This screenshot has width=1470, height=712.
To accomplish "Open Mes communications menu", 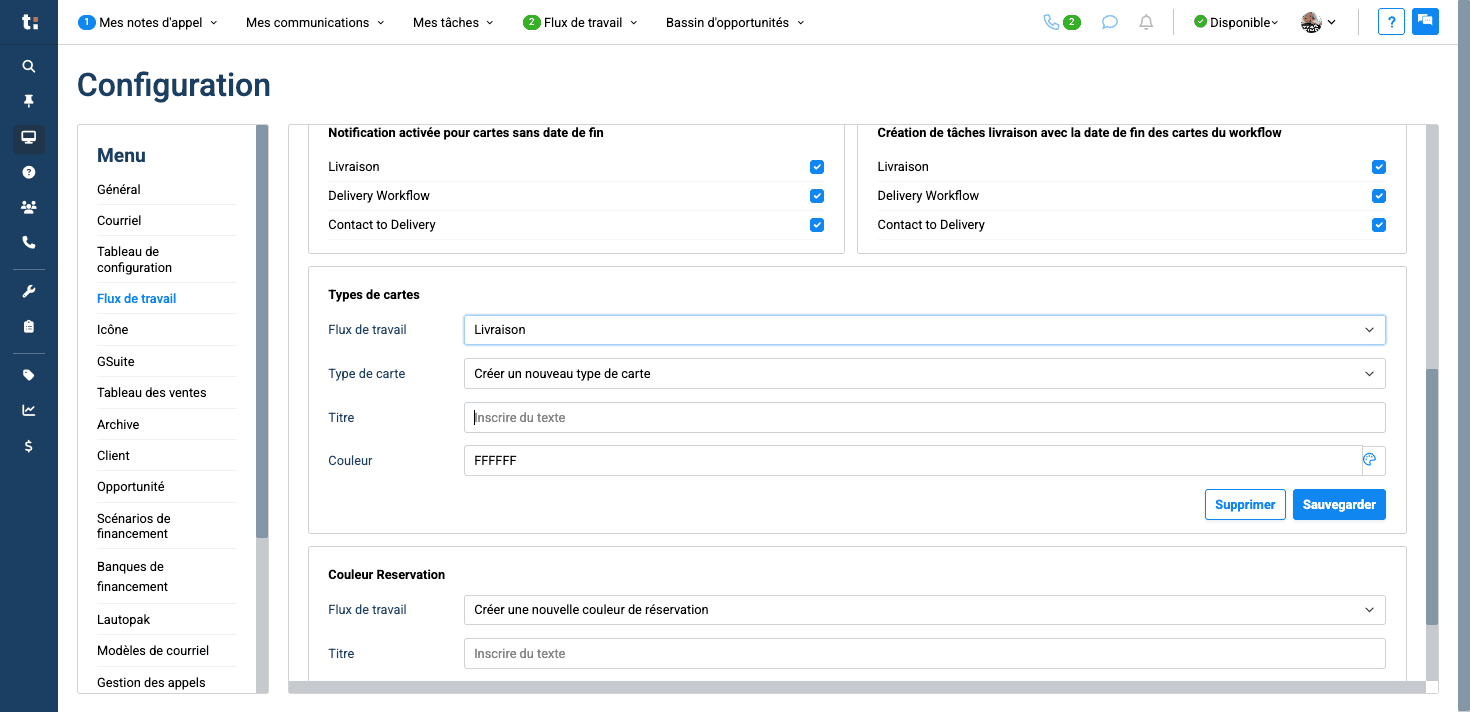I will click(315, 22).
